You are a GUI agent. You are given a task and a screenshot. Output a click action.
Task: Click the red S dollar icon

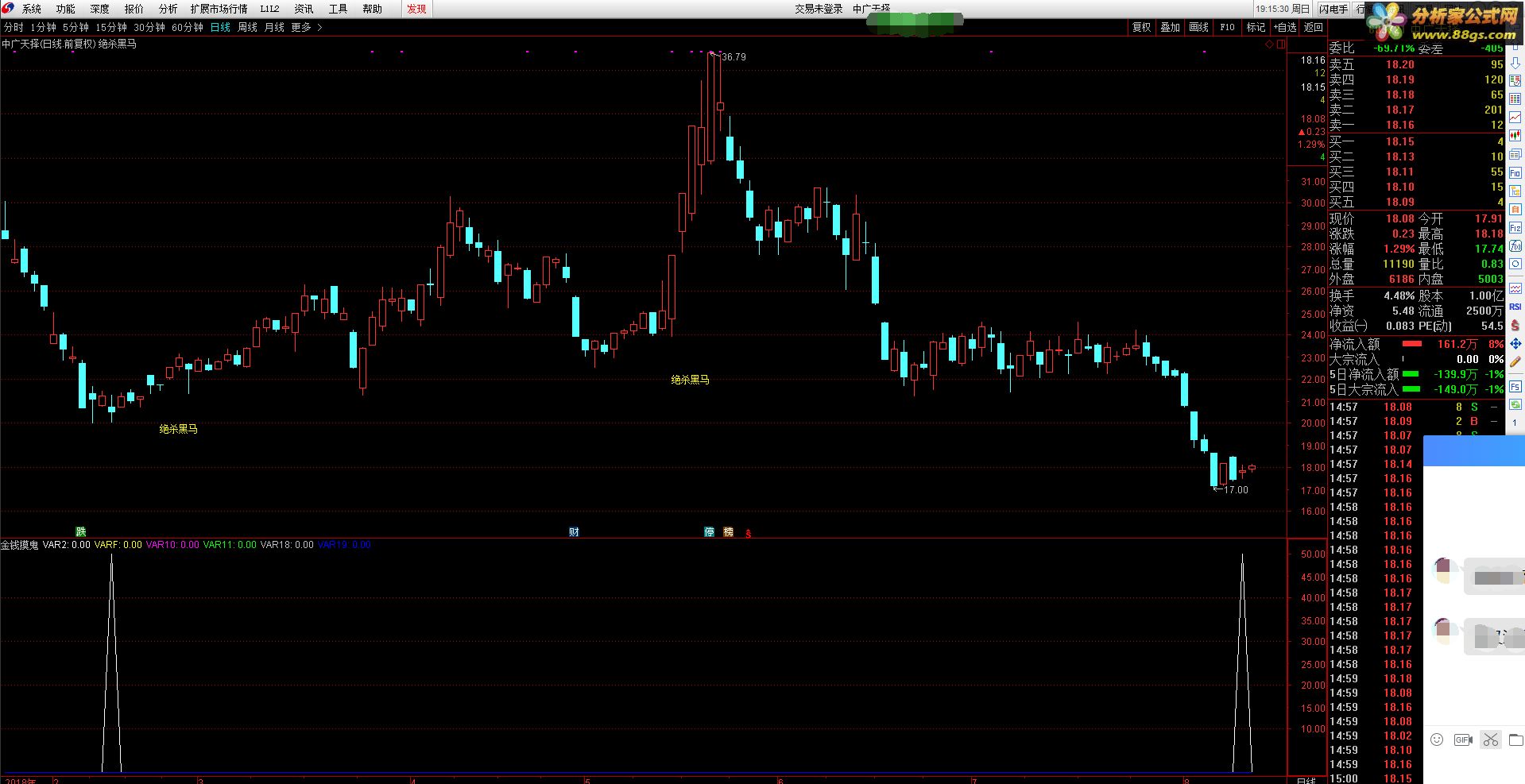coord(1515,325)
